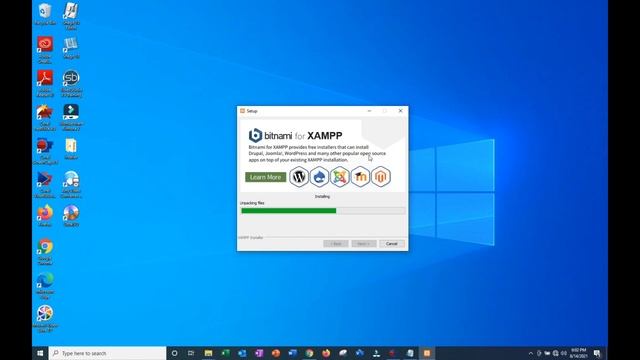
Task: Select the Wondershare Filmora desktop icon
Action: coord(71,117)
